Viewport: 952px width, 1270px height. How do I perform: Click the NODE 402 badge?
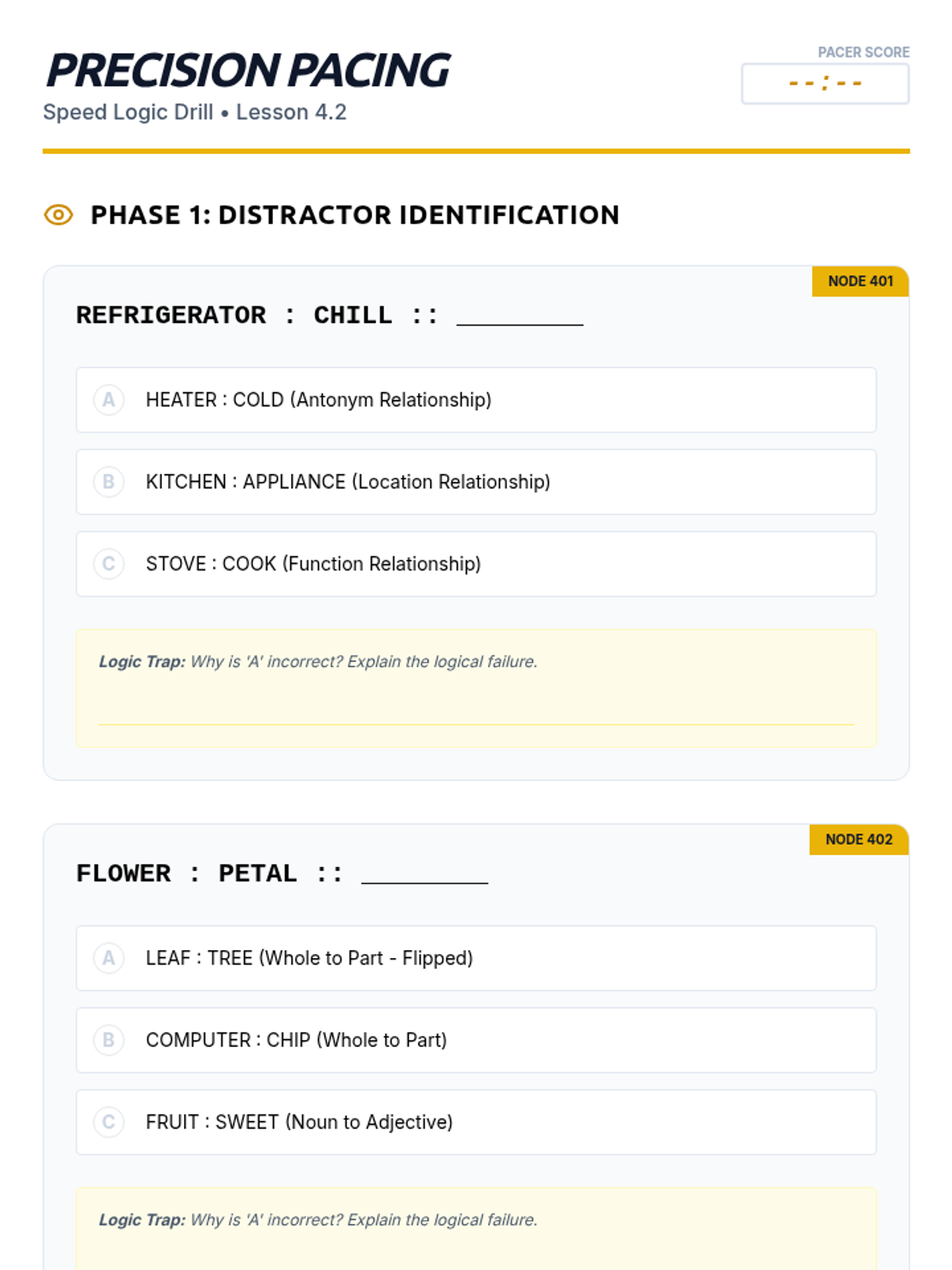(858, 839)
